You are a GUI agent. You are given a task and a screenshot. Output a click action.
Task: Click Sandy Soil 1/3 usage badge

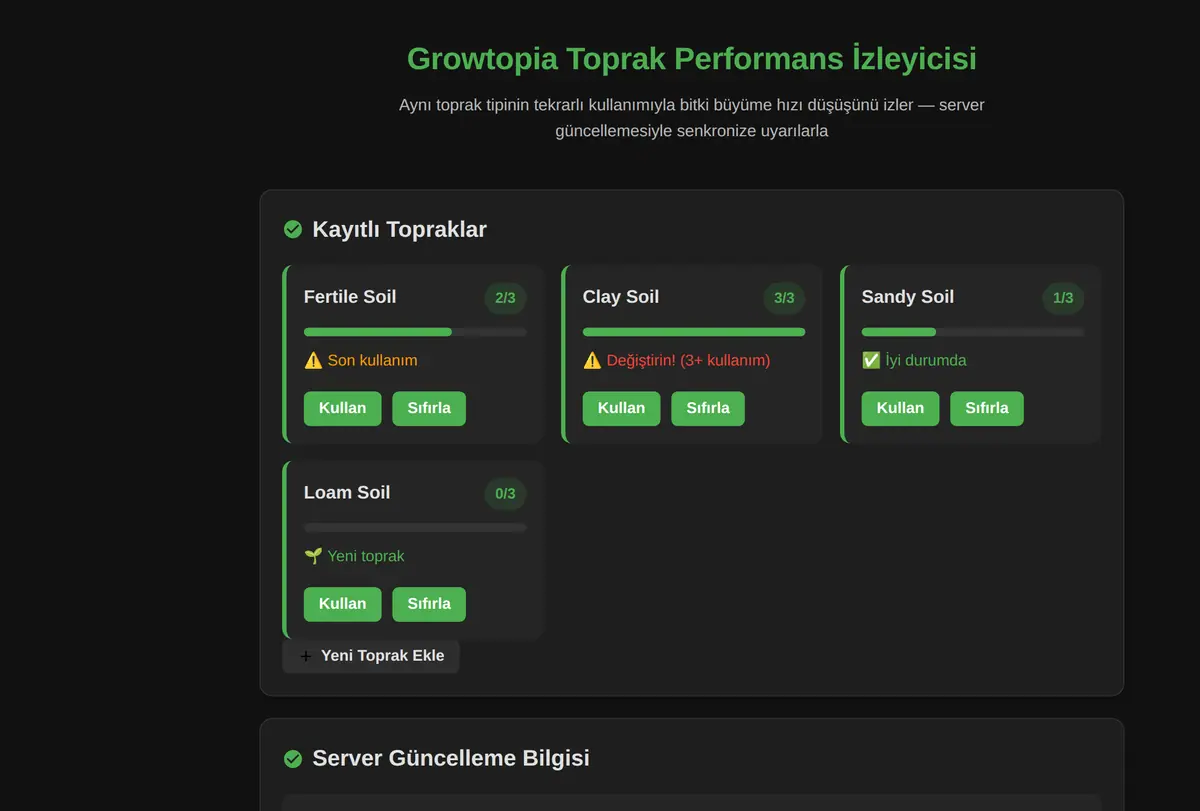pyautogui.click(x=1063, y=298)
